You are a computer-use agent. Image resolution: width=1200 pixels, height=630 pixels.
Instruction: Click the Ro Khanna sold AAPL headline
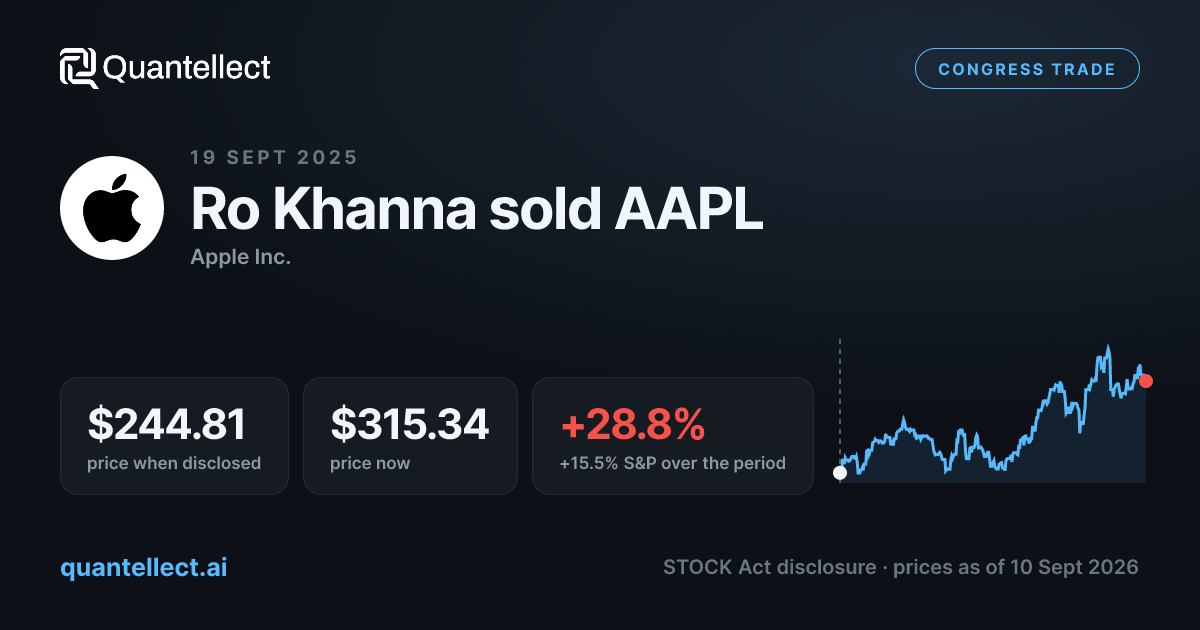click(477, 209)
